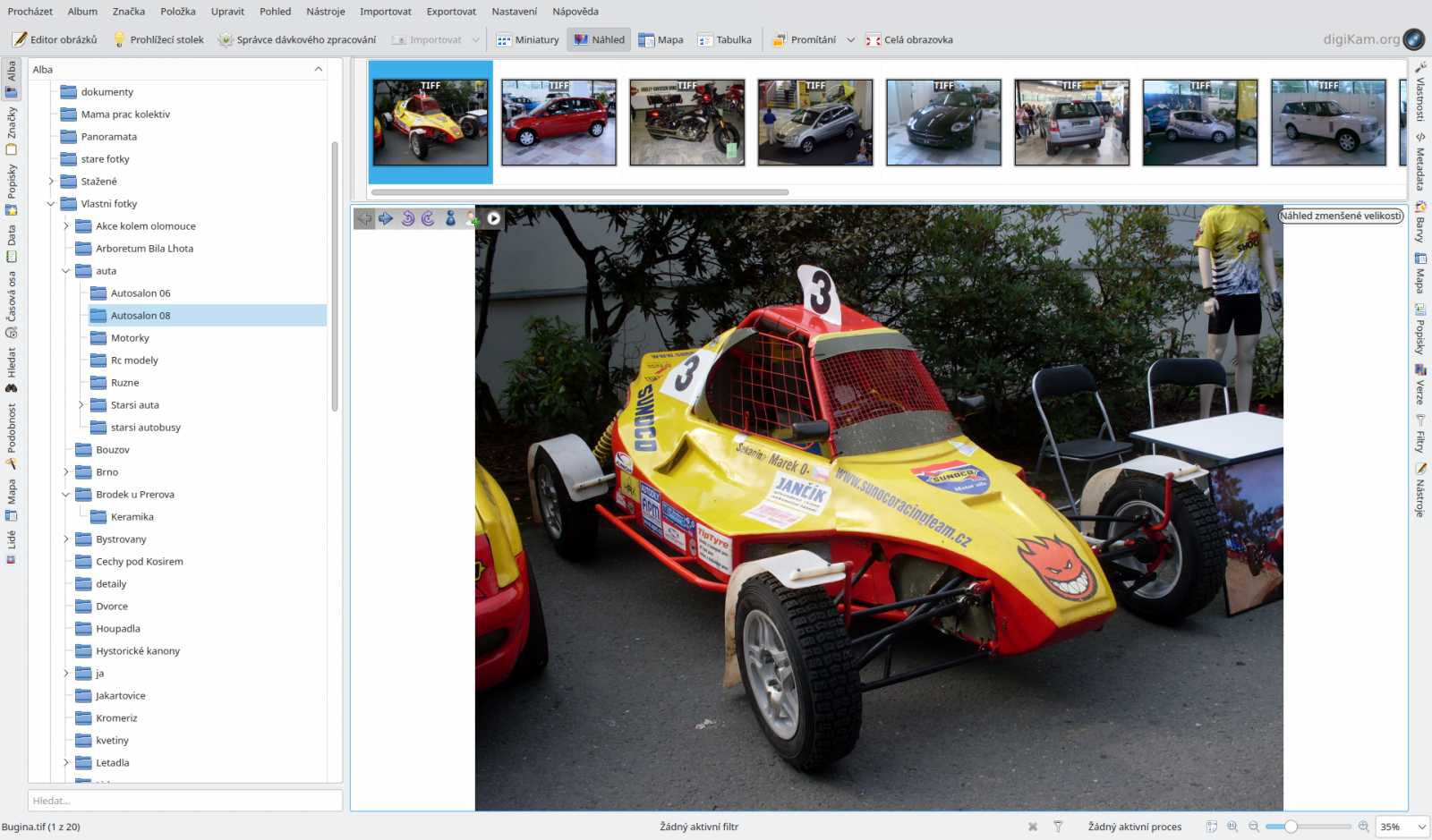Rotate the preview left with the purple arrow

[407, 218]
